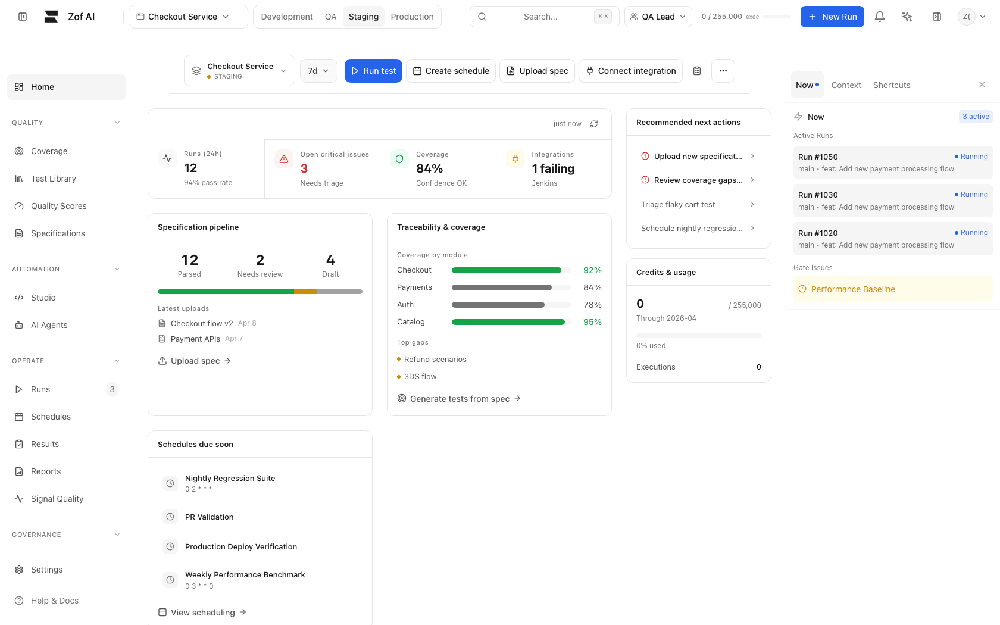Open the more options ellipsis button
This screenshot has height=625, width=1000.
tap(723, 71)
